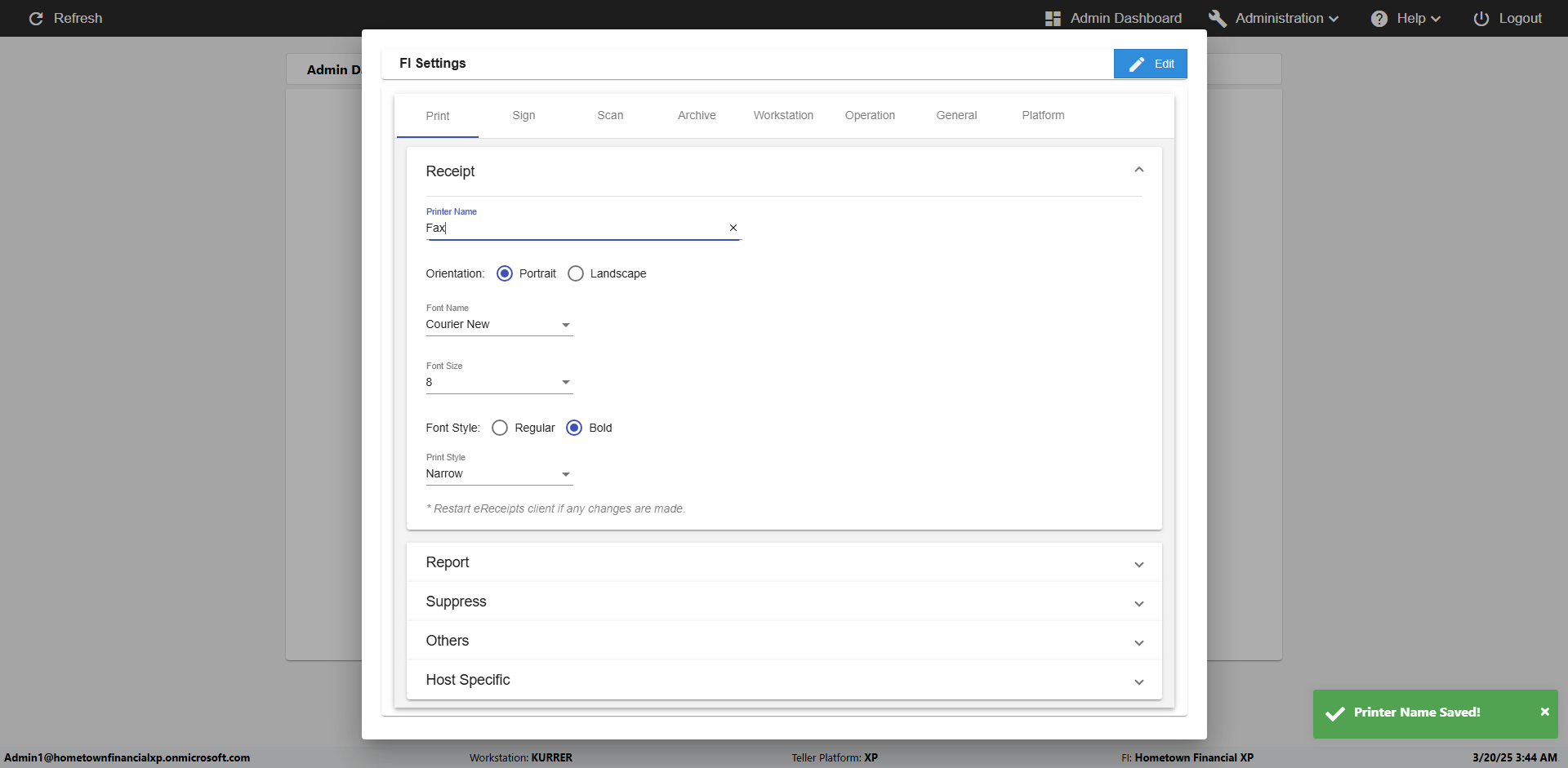1568x768 pixels.
Task: Click the Administration wrench icon
Action: (x=1218, y=19)
